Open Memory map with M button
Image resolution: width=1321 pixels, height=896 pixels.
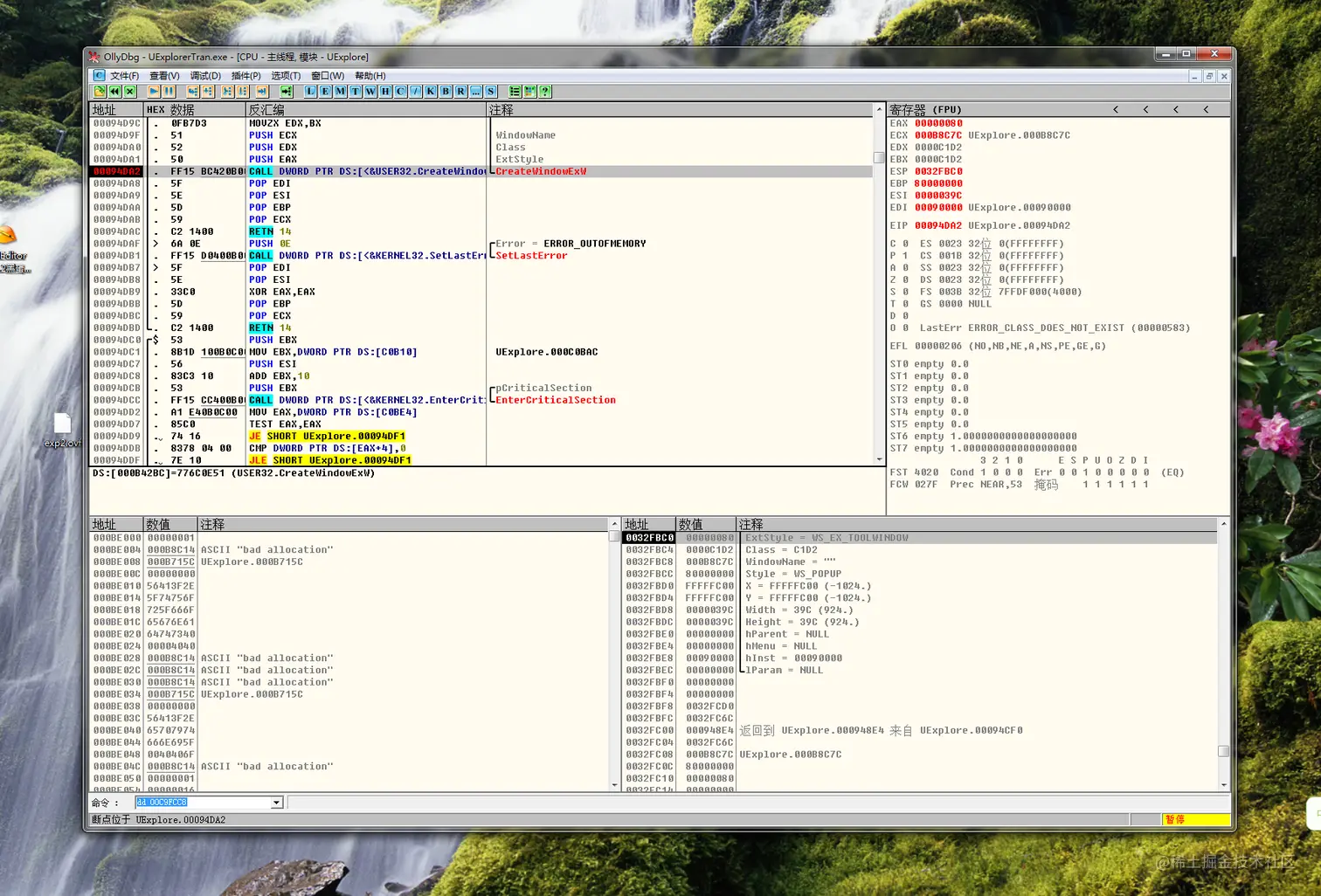(x=340, y=91)
